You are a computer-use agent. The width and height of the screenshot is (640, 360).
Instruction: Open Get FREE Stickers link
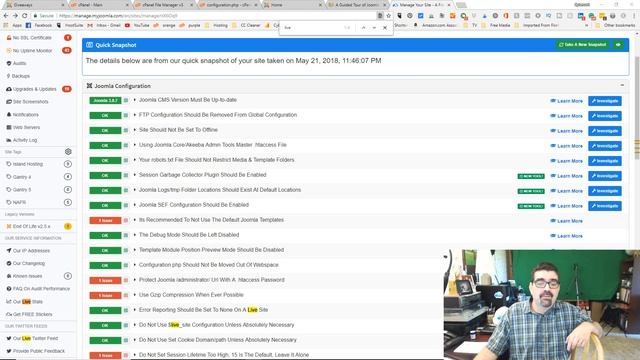click(29, 314)
